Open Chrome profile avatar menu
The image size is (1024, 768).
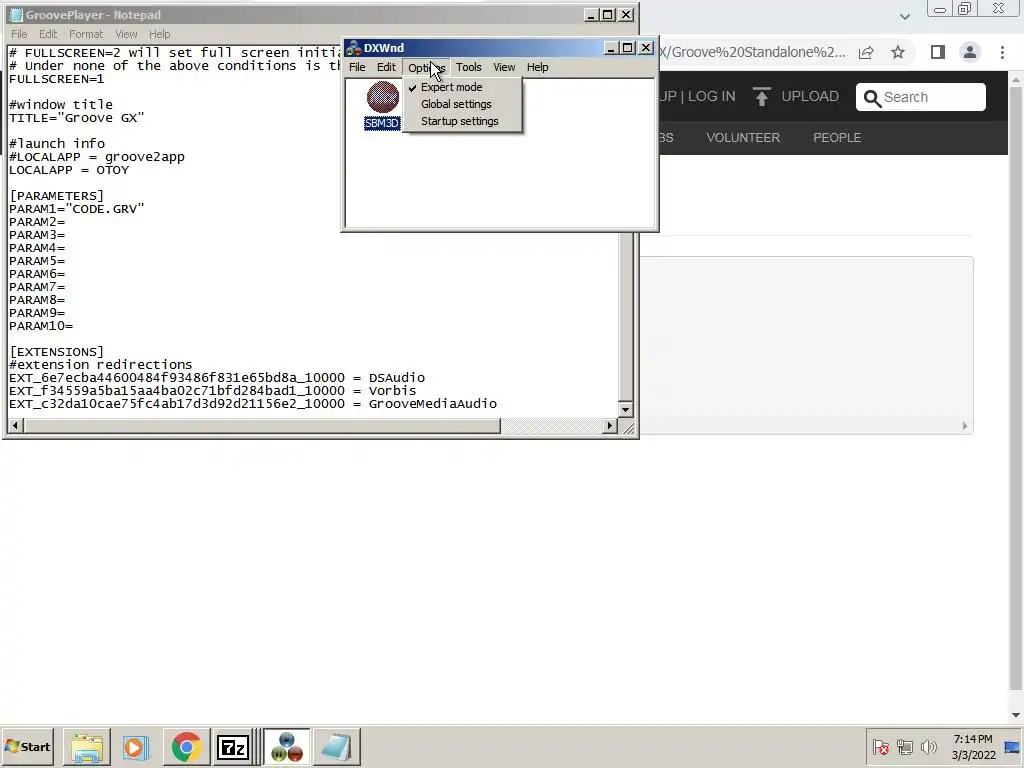click(970, 52)
